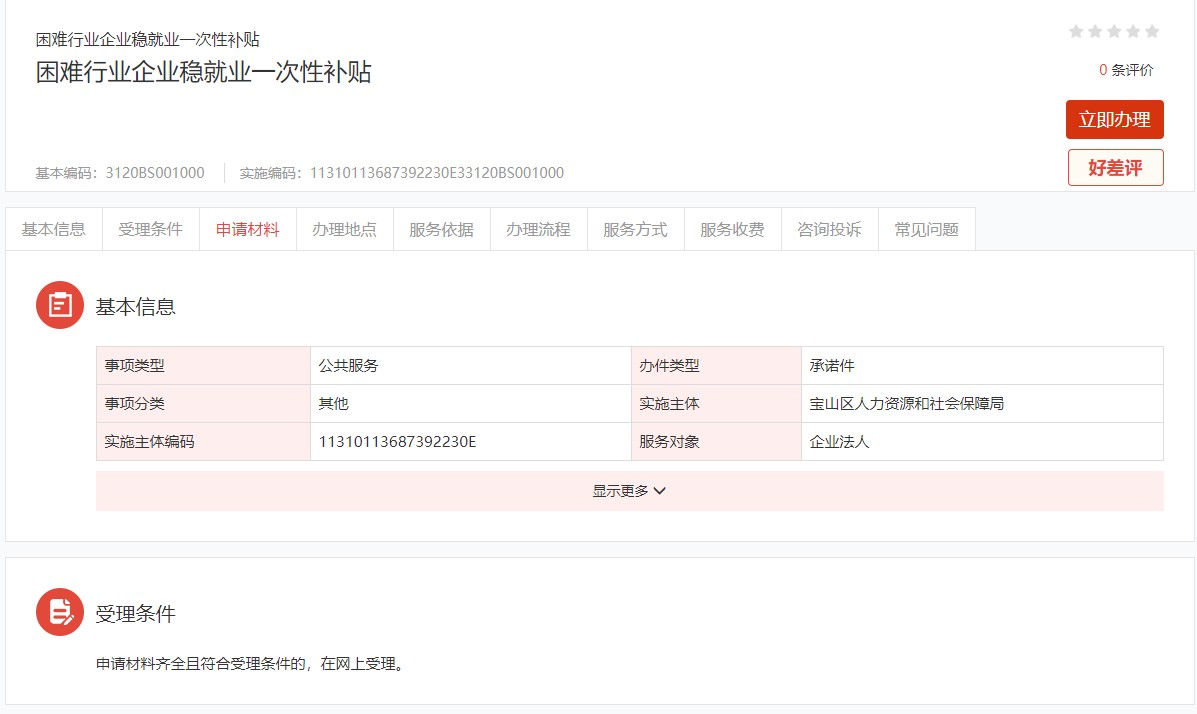
Task: Click the third rating star
Action: click(x=1114, y=31)
